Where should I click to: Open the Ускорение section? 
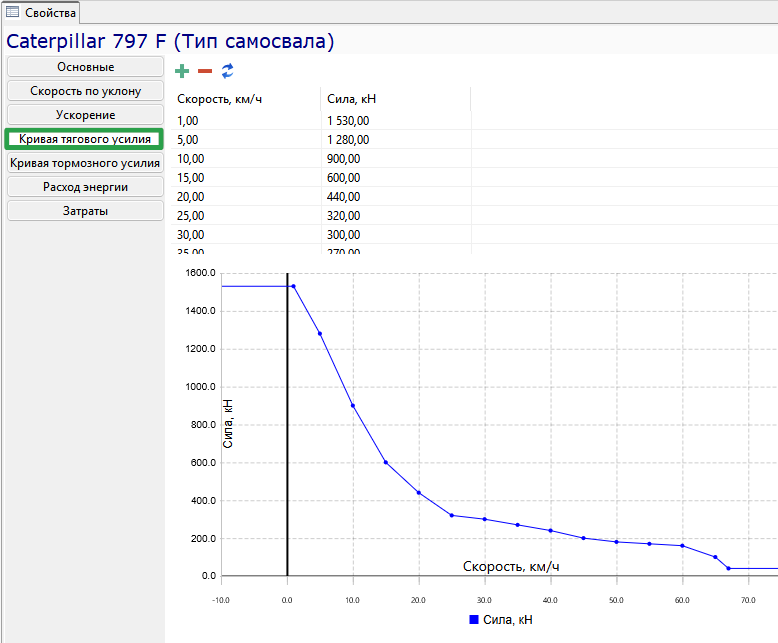coord(85,115)
